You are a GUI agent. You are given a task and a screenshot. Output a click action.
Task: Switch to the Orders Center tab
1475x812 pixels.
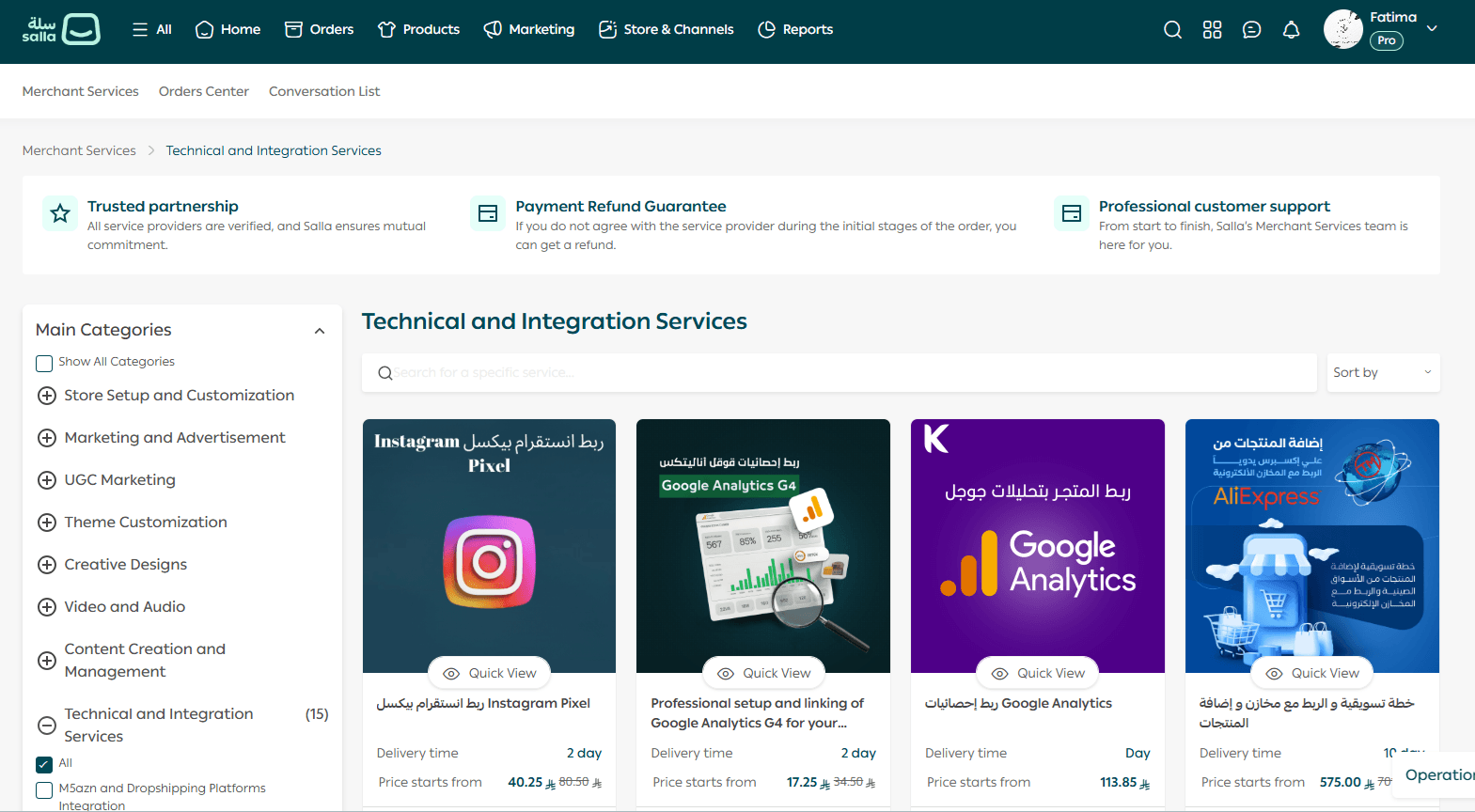(203, 91)
